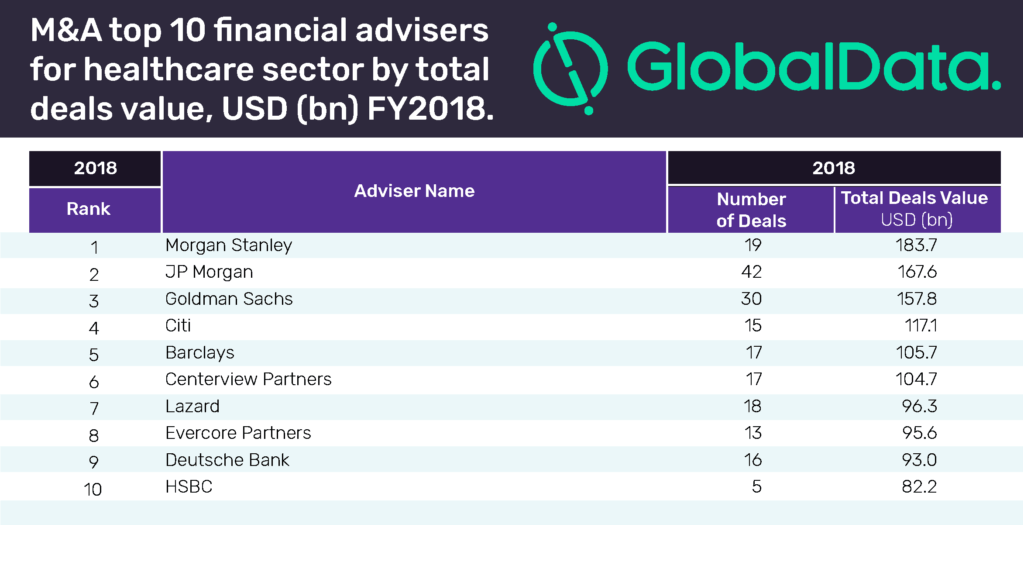Click the Adviser Name column header
The image size is (1023, 581).
coord(414,191)
